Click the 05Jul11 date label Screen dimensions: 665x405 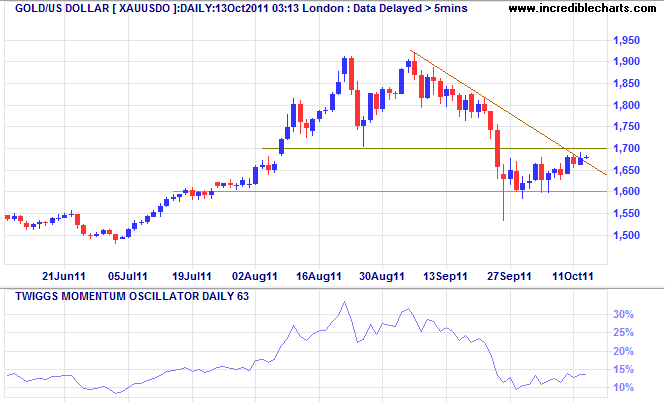pos(128,277)
